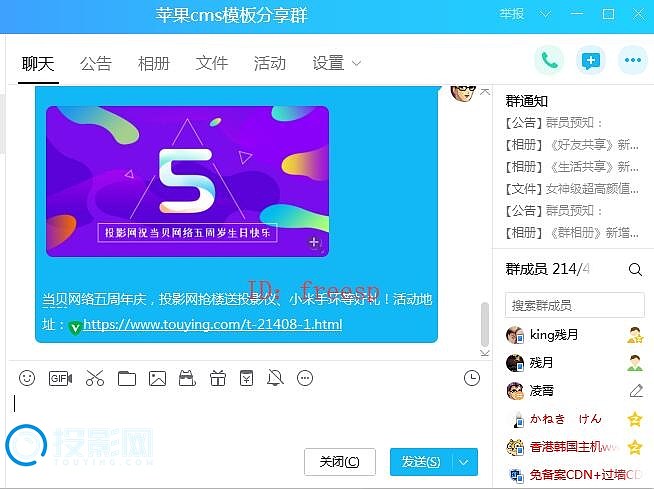Open the 活动 tab
Screen dimensions: 654x489
(270, 64)
